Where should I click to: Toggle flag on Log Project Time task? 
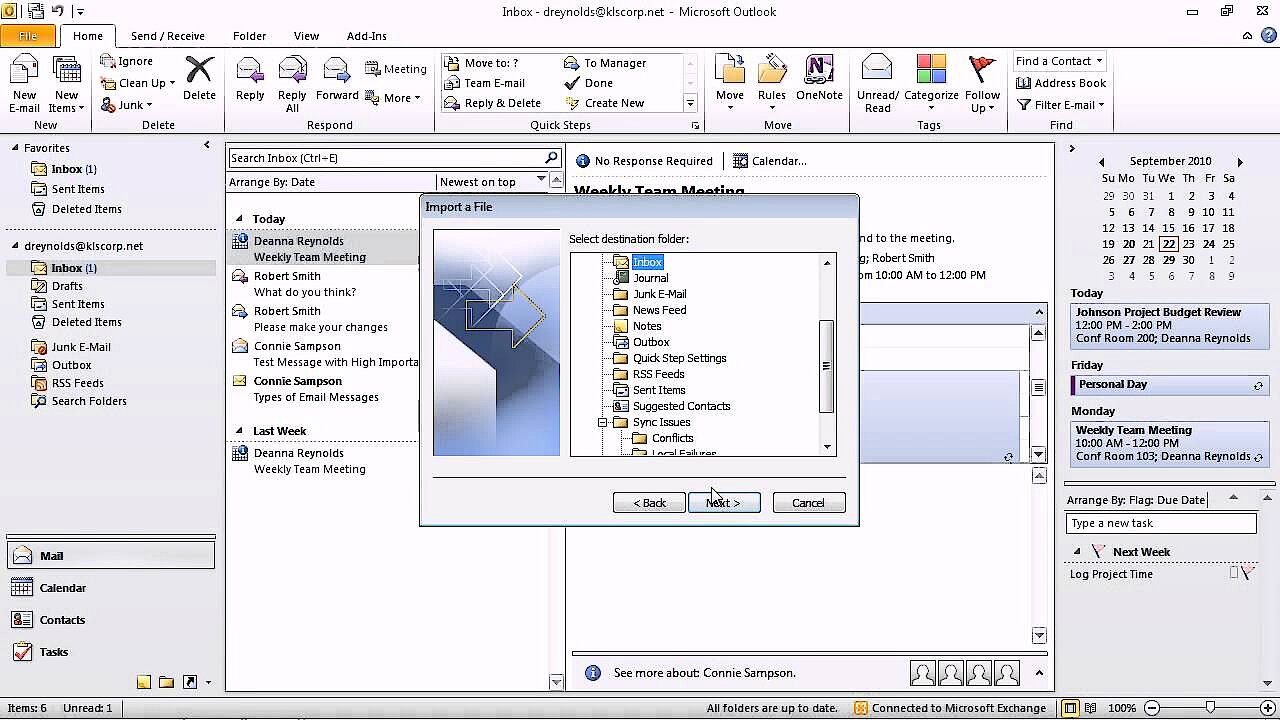tap(1247, 574)
